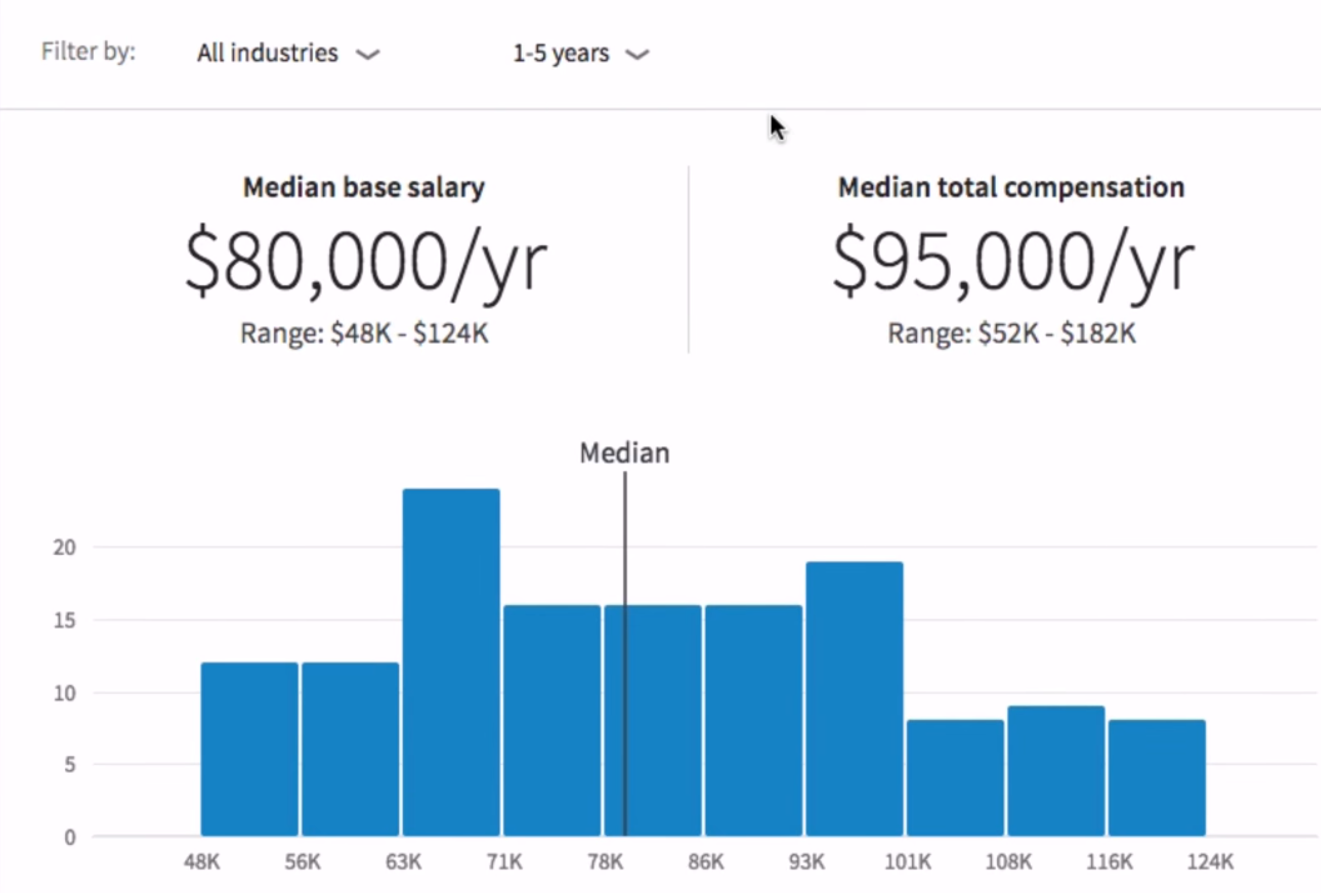Click the histogram bar between 108K and 116K
The image size is (1321, 893).
1056,771
